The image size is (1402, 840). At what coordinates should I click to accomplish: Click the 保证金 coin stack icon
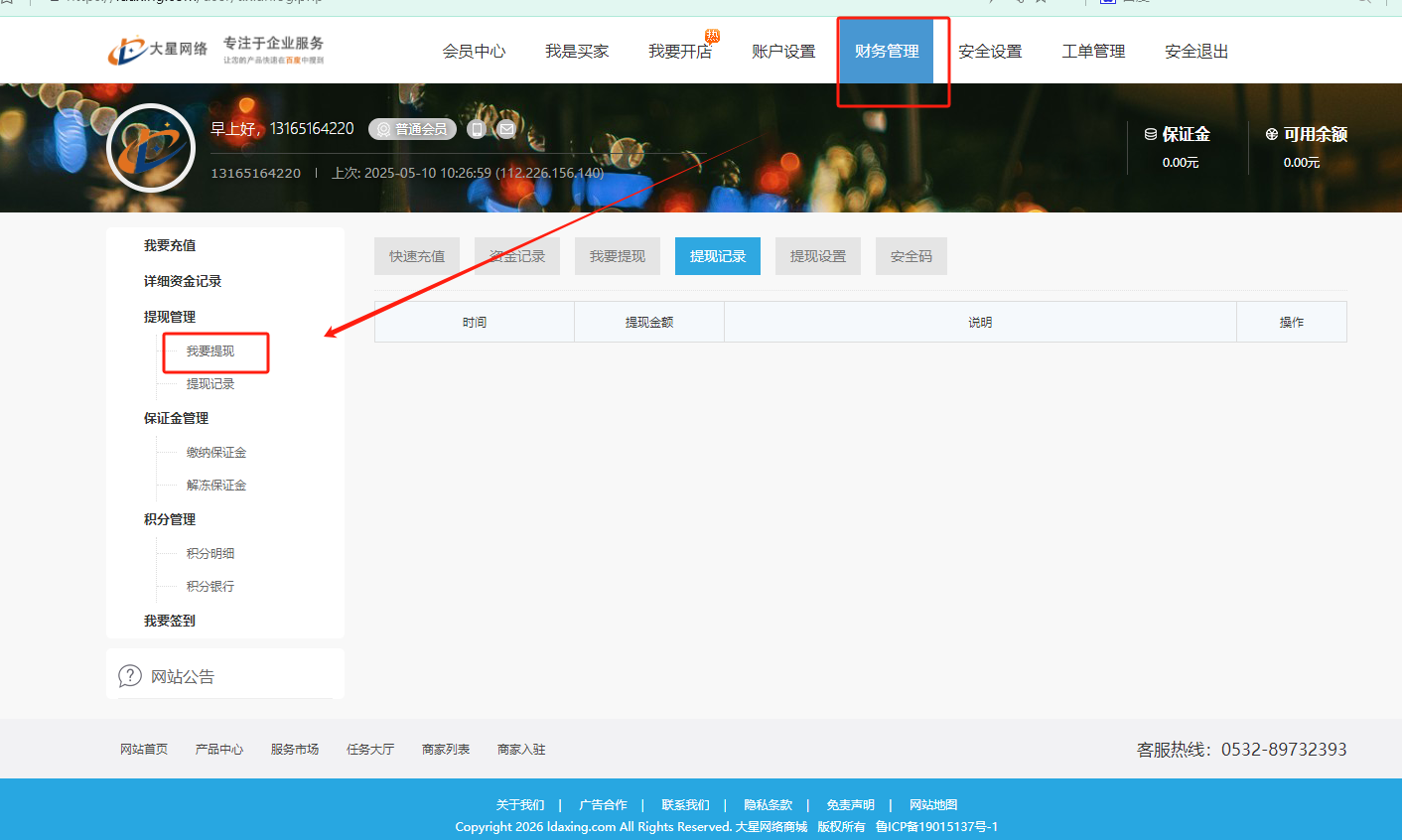coord(1151,134)
